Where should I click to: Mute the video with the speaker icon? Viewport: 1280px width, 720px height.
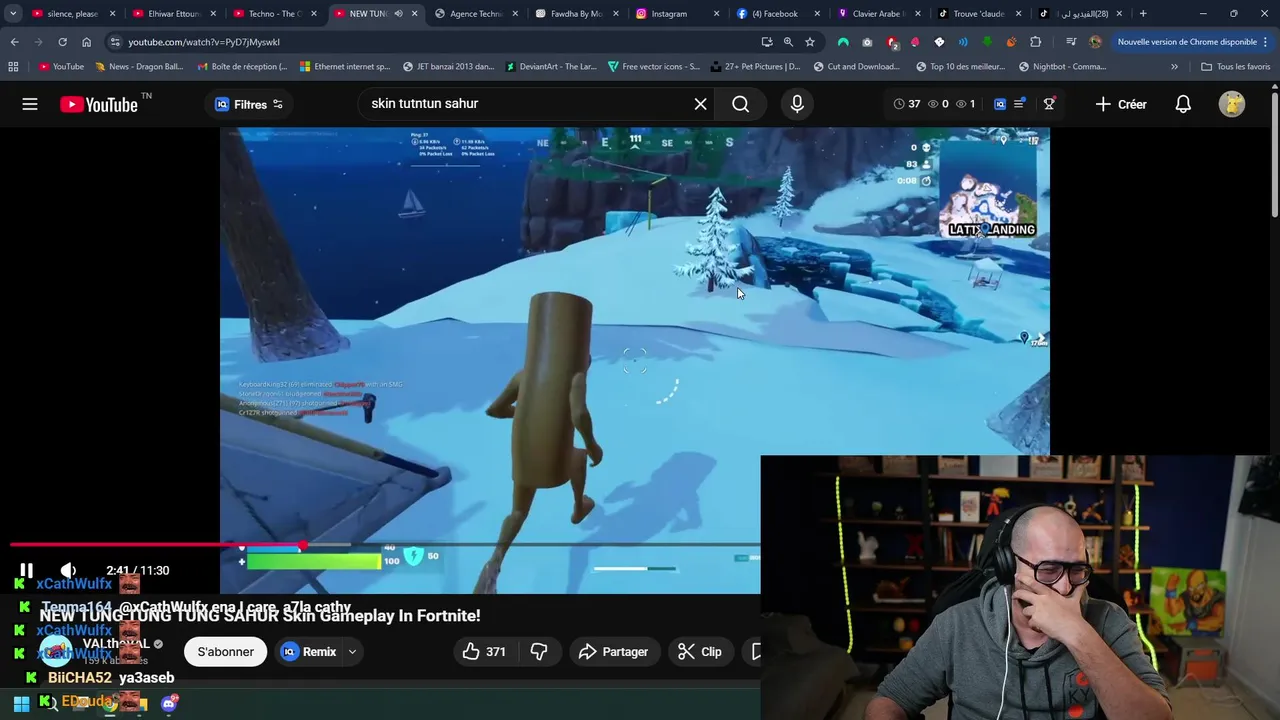[67, 570]
